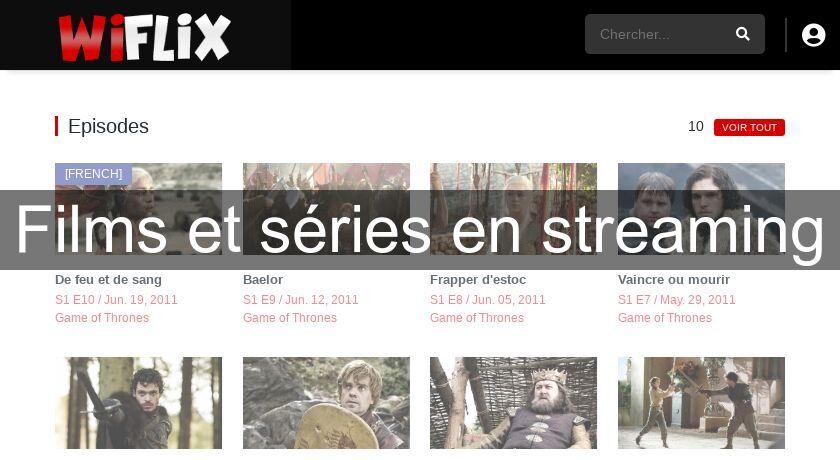Click the VOIR TOUT button
Screen dimensions: 840x460
[749, 127]
